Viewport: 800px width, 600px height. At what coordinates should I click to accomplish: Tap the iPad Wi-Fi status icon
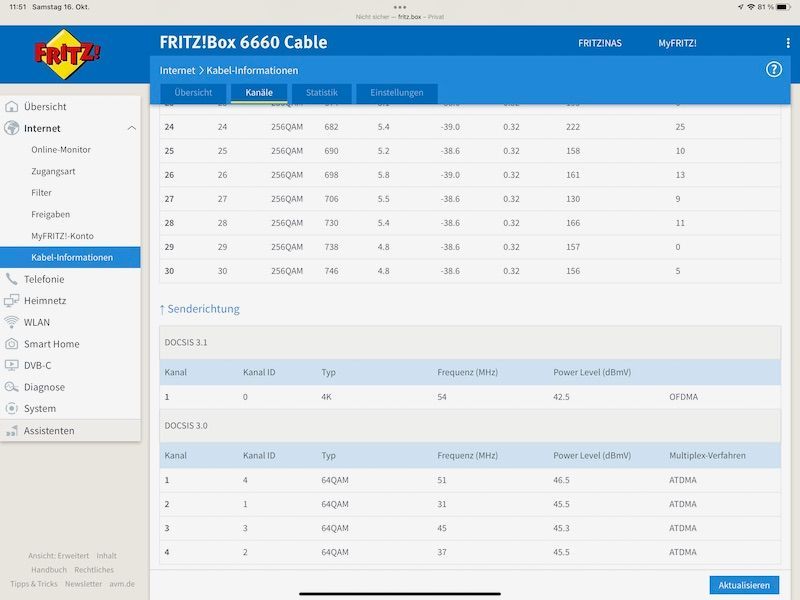click(x=751, y=7)
